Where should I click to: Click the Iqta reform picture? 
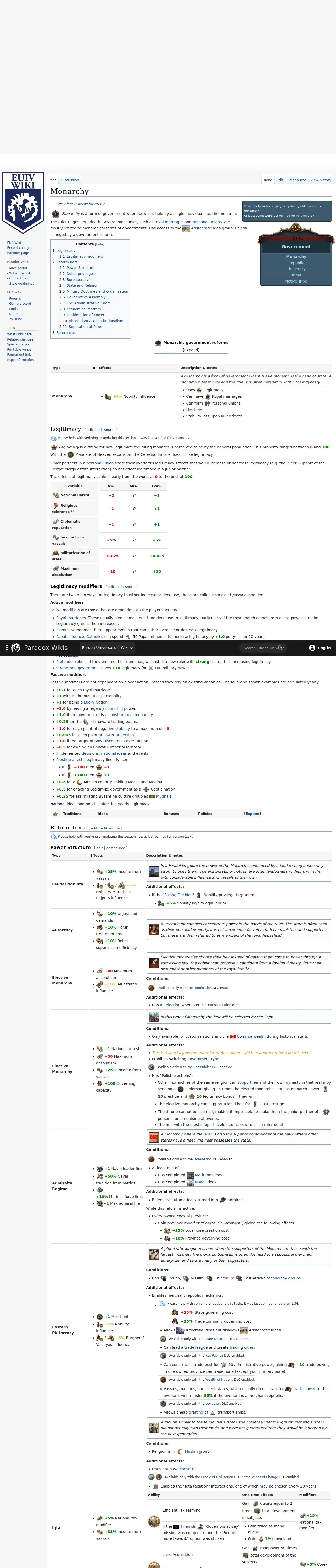pos(154,1427)
